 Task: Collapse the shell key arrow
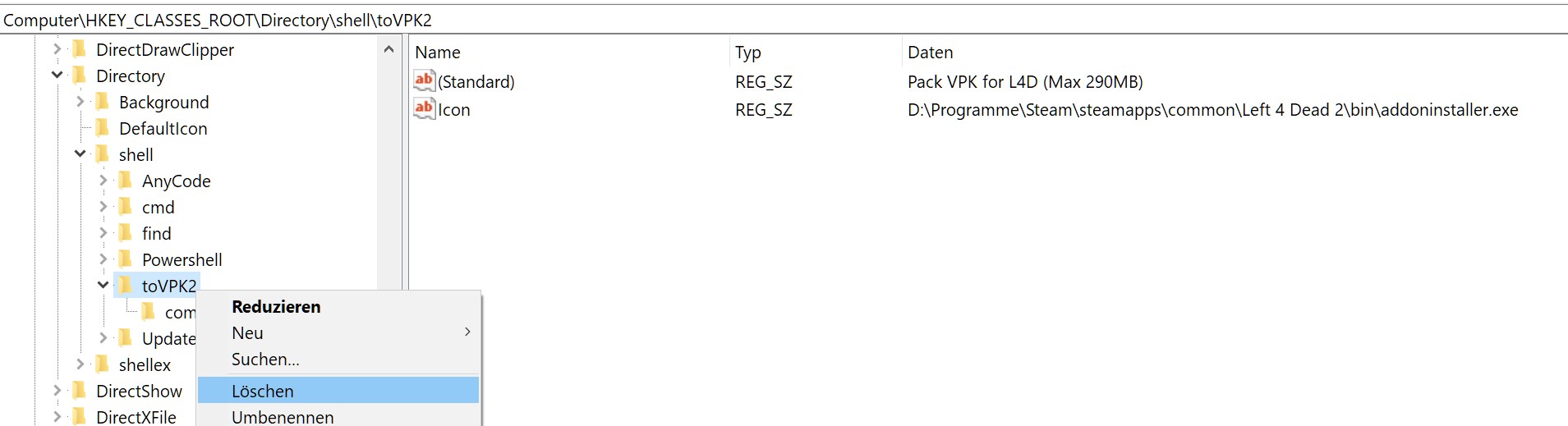tap(80, 154)
